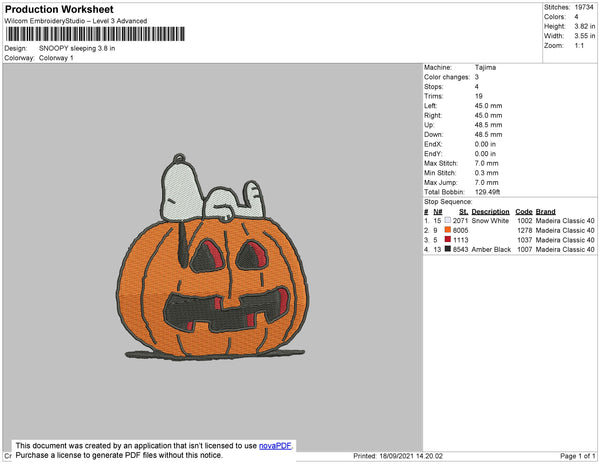
Task: Select the machine value 'Tajima'
Action: (x=485, y=67)
